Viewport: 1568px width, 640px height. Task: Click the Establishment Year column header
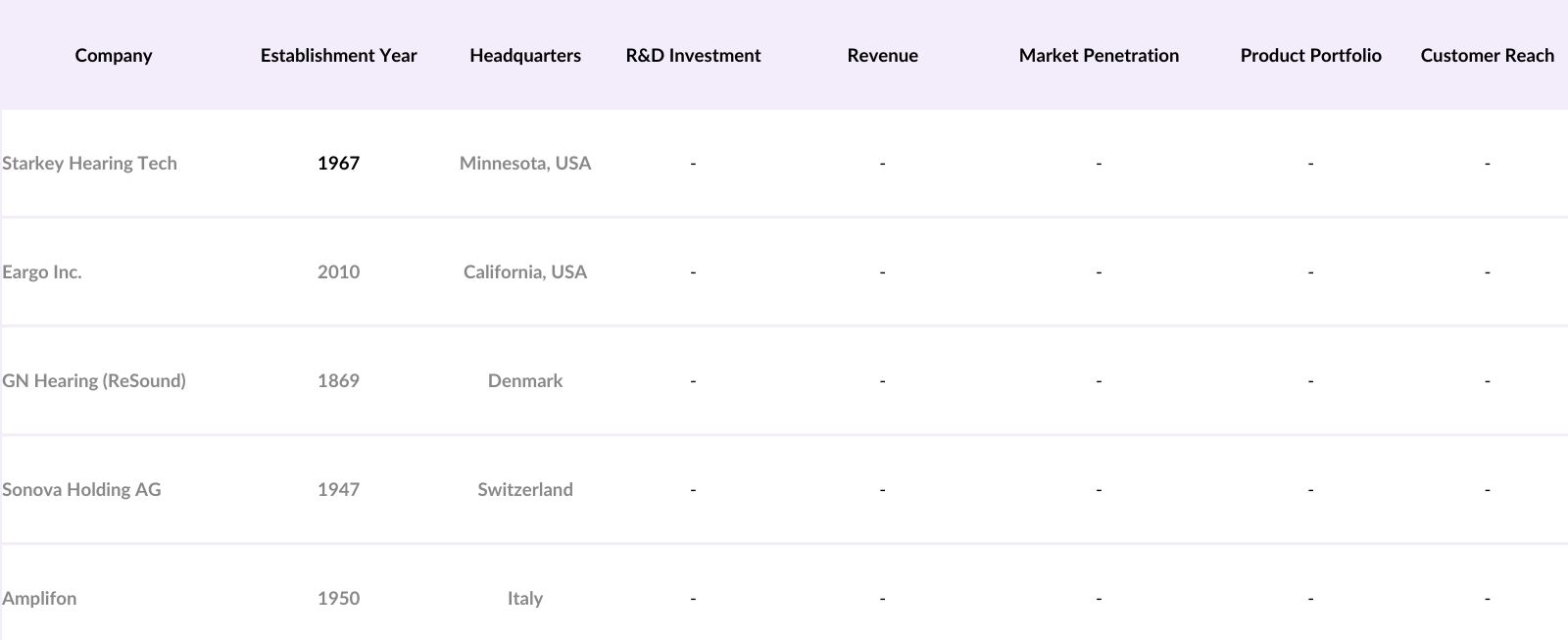339,55
